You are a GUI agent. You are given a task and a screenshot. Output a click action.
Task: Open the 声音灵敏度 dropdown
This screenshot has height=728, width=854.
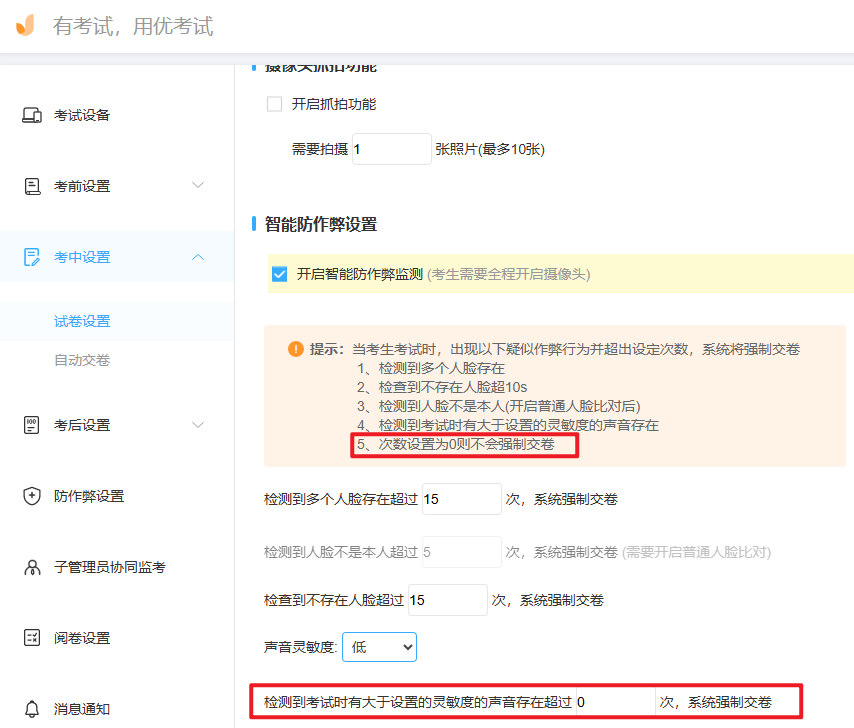[379, 647]
